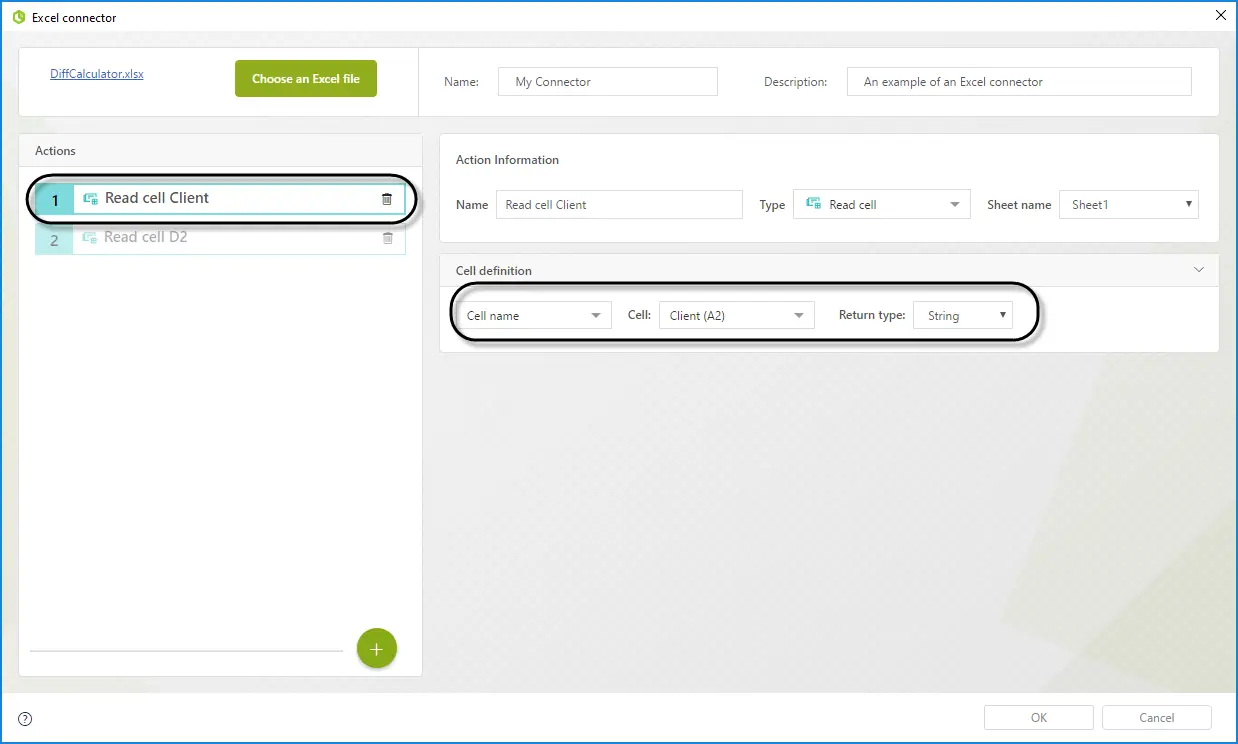Delete the Read cell Client action
Image resolution: width=1238 pixels, height=744 pixels.
pyautogui.click(x=387, y=199)
